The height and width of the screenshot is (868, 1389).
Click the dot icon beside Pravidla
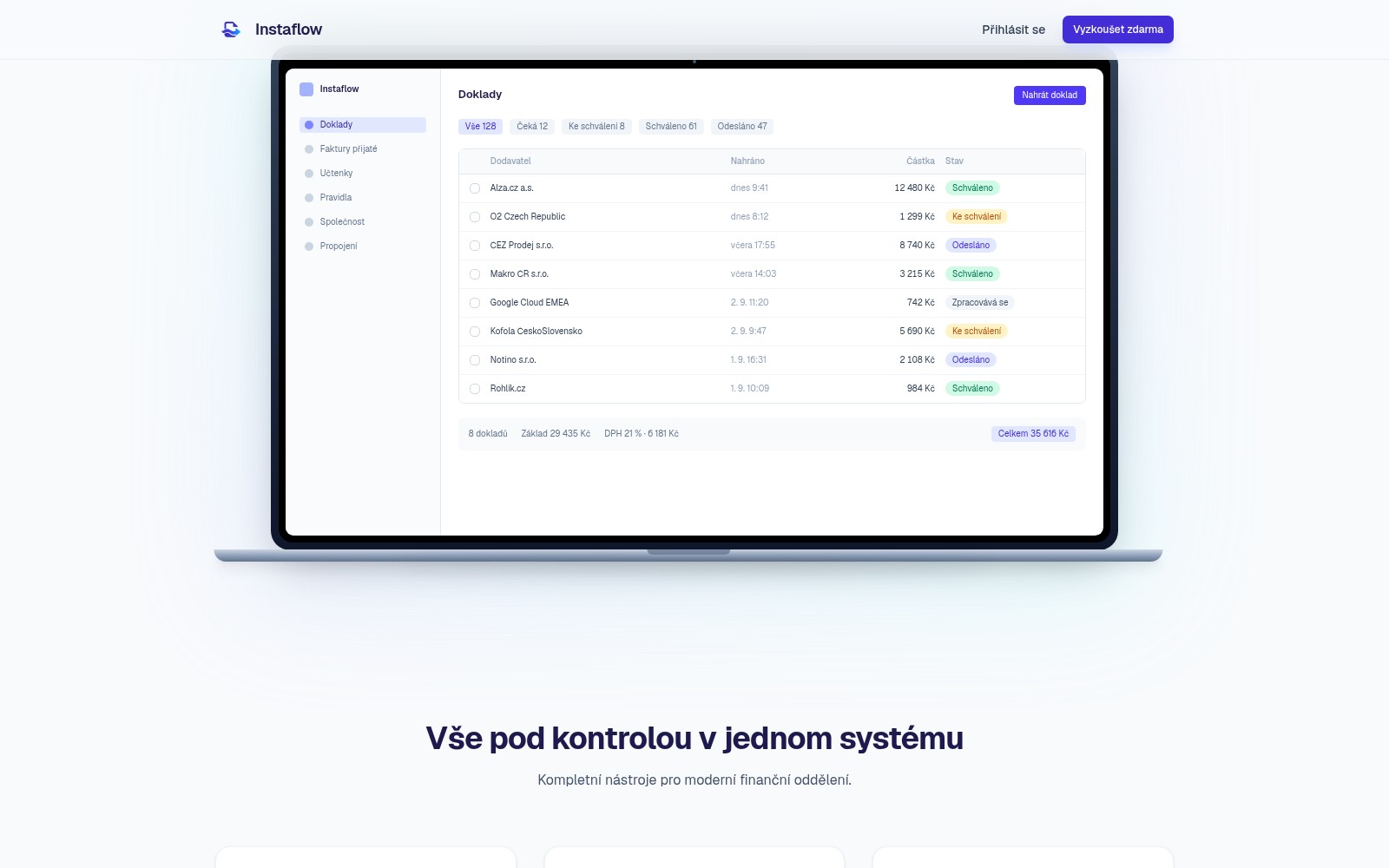pos(309,198)
